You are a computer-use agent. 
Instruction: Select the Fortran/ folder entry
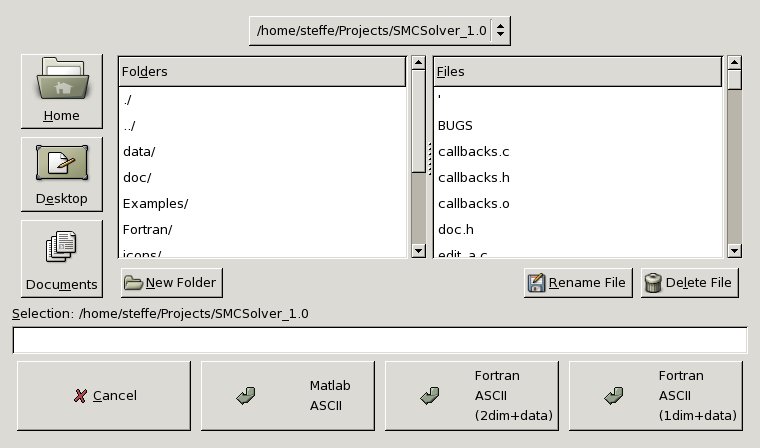point(148,229)
